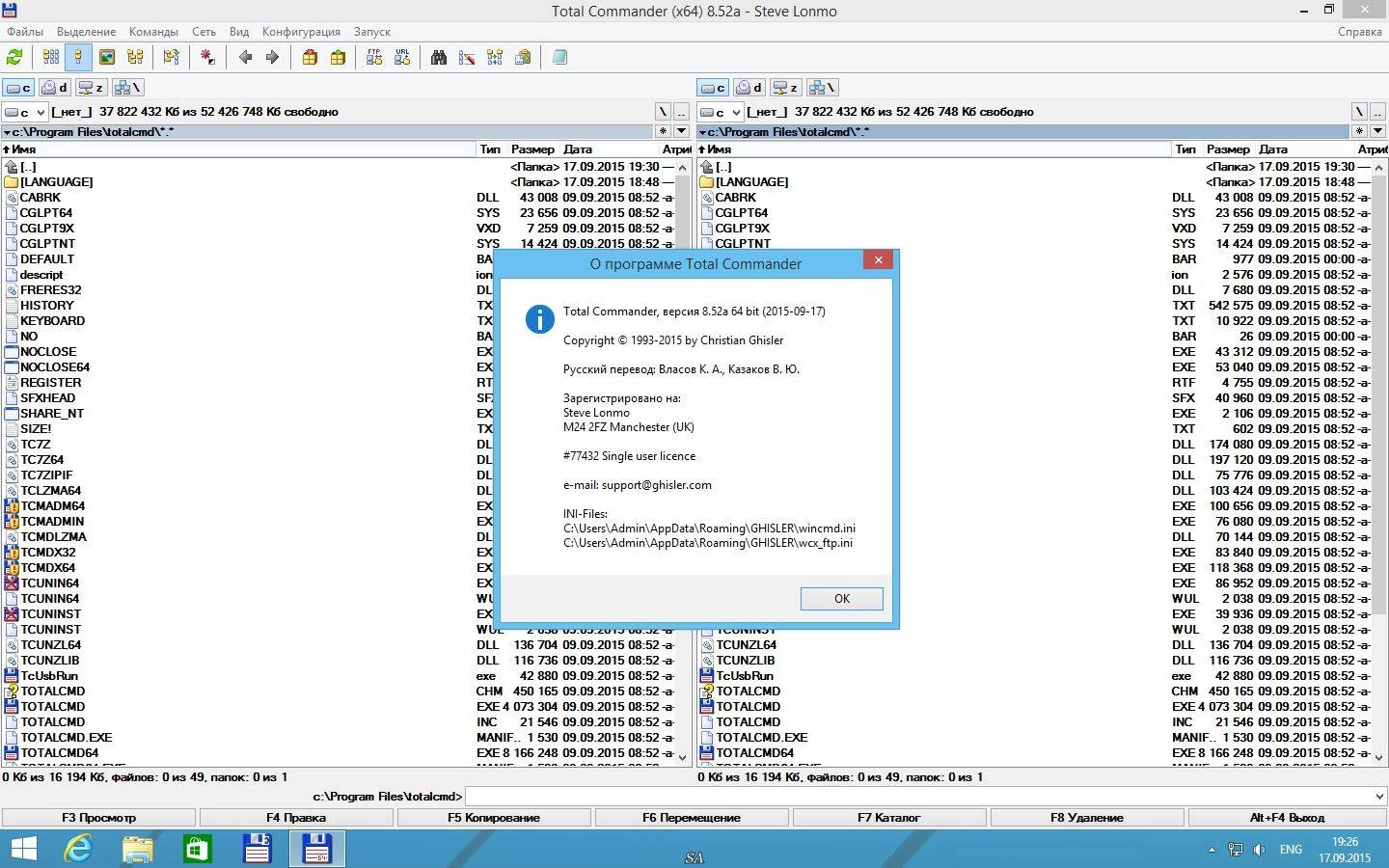Click the F8 Удаление button
Screen dimensions: 1389x868
[x=1087, y=818]
